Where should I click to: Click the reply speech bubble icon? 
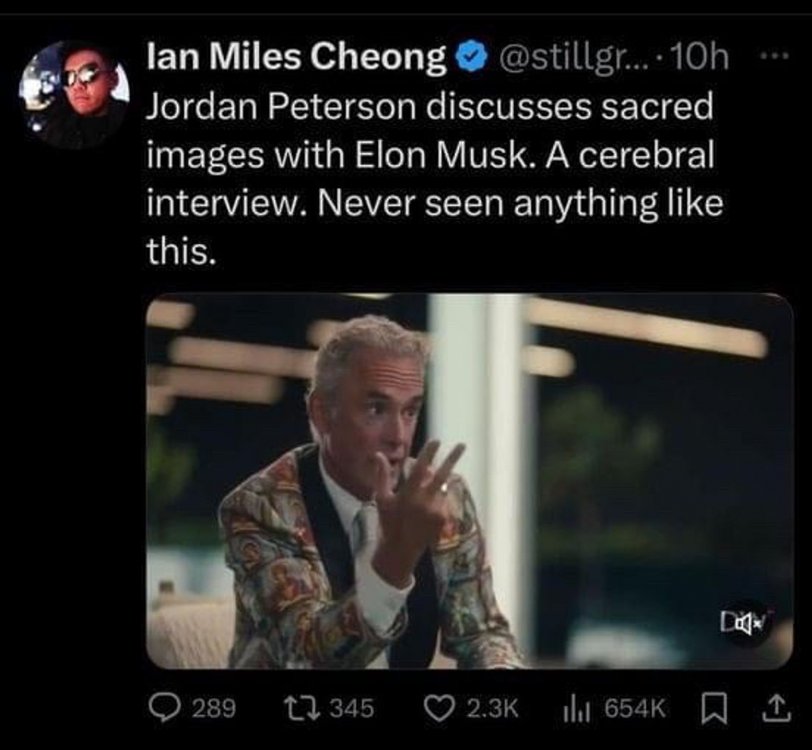tap(167, 708)
